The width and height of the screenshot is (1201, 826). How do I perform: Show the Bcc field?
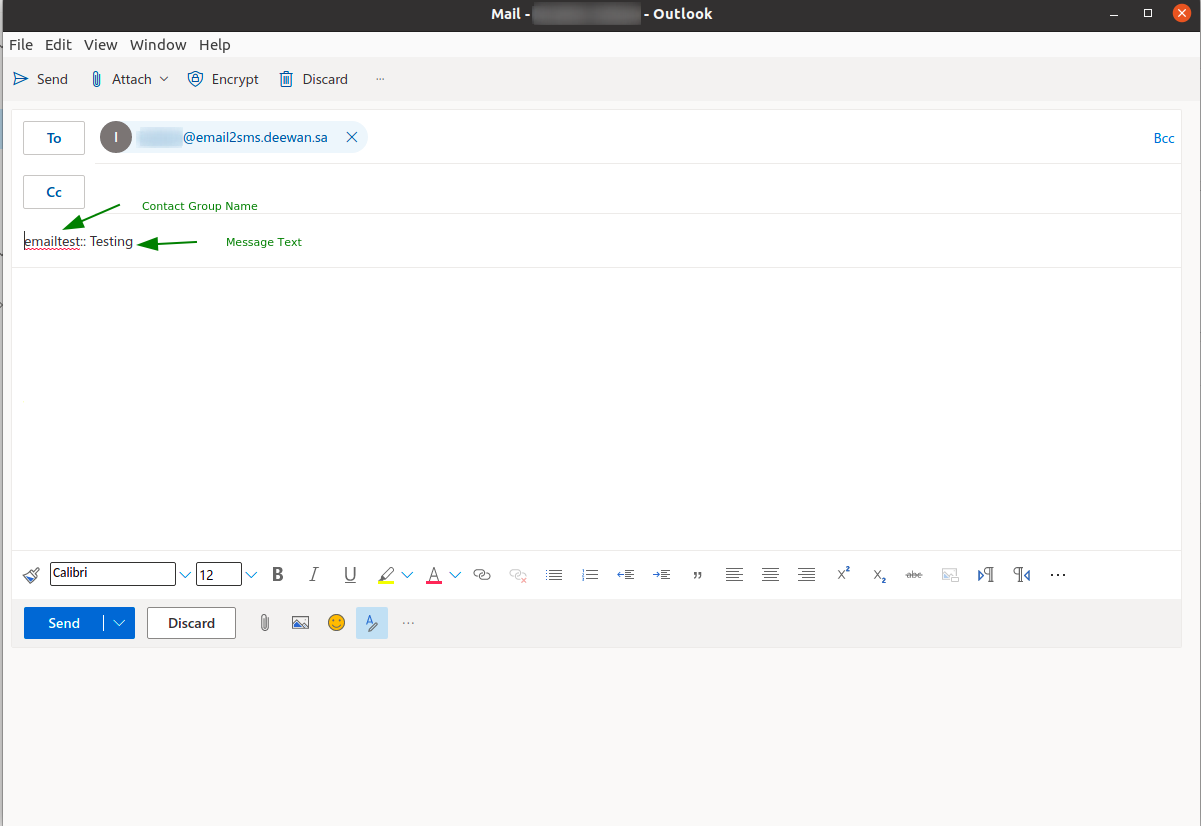[1164, 138]
